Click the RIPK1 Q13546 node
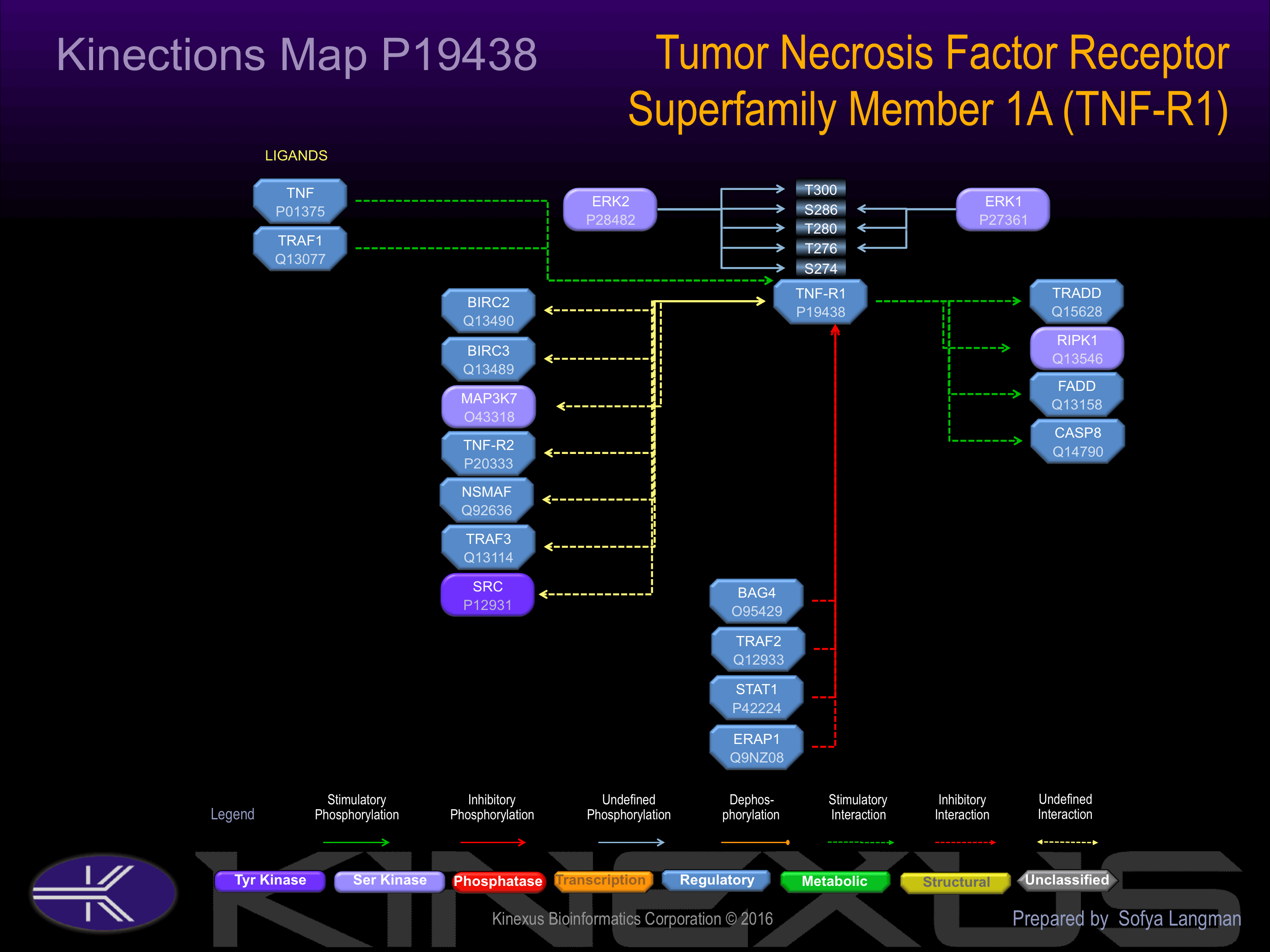 tap(1076, 349)
